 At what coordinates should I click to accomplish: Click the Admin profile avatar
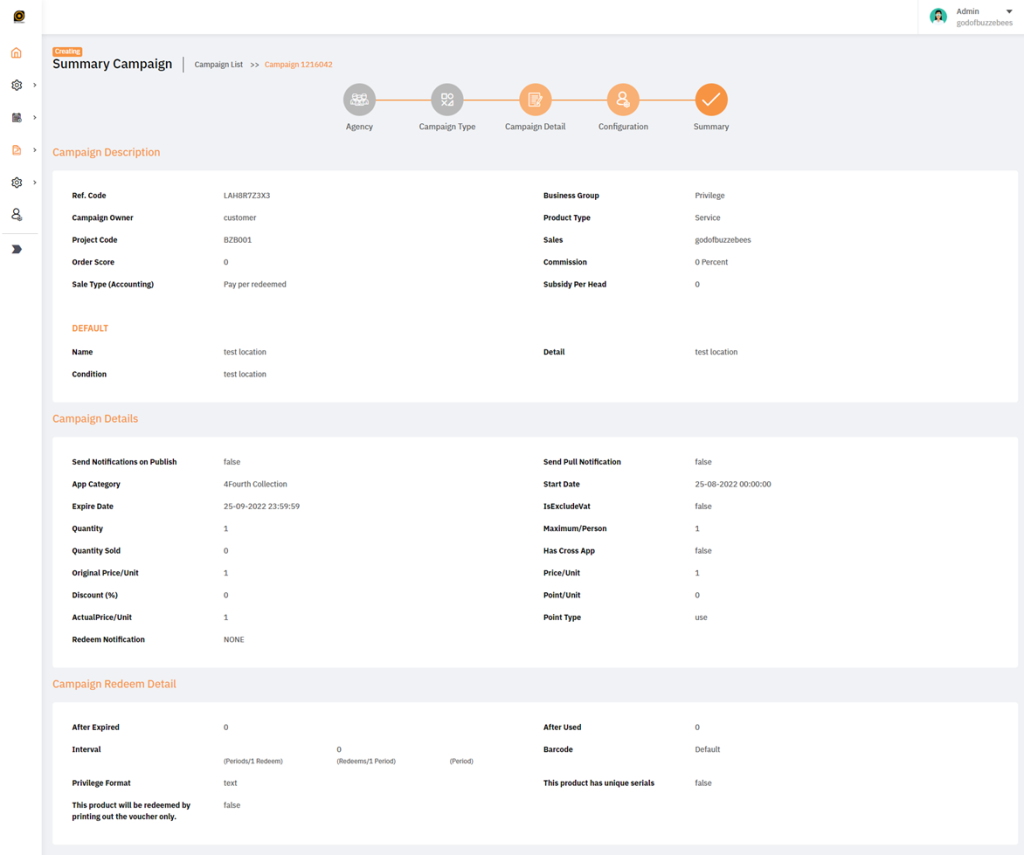click(938, 16)
